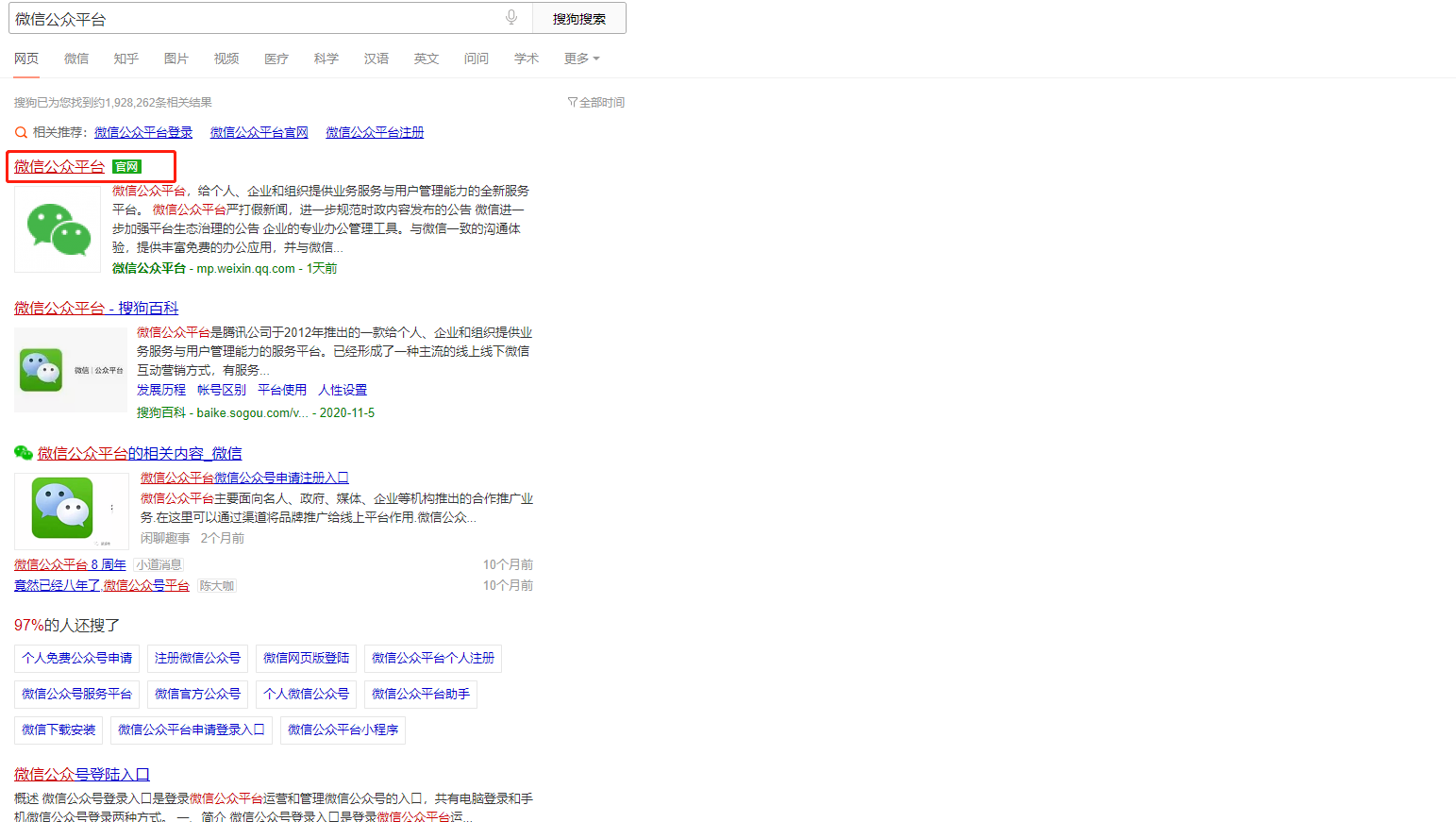Search related term 微信公众平台小程序
This screenshot has height=822, width=1456.
[343, 730]
